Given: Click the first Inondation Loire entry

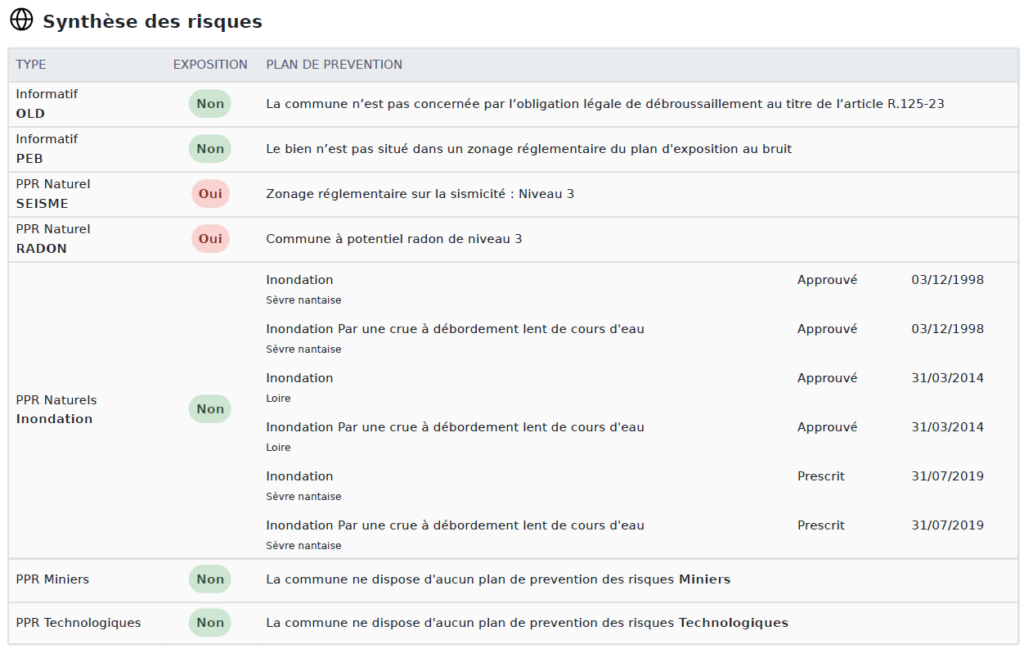Looking at the screenshot, I should click(x=299, y=378).
